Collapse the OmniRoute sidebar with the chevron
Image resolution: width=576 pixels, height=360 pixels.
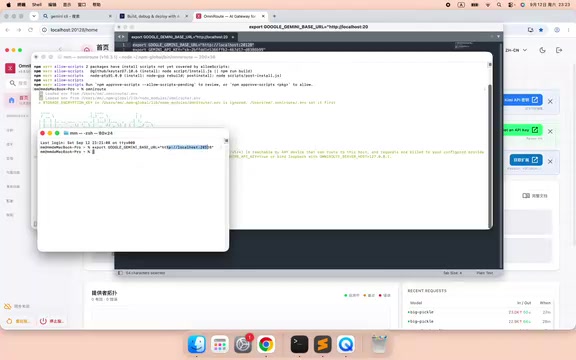tap(60, 49)
